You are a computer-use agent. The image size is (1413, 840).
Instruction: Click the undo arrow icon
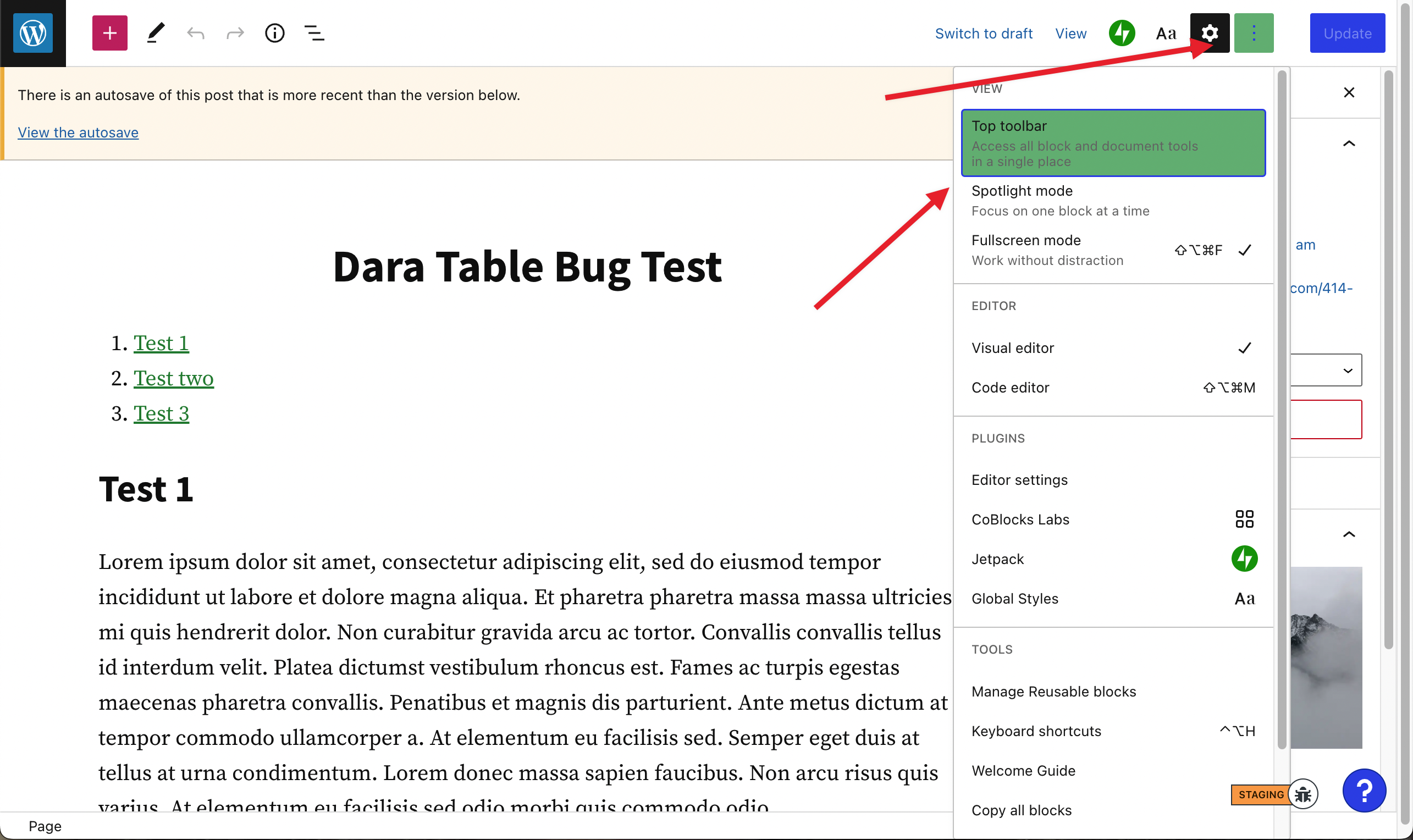tap(195, 33)
